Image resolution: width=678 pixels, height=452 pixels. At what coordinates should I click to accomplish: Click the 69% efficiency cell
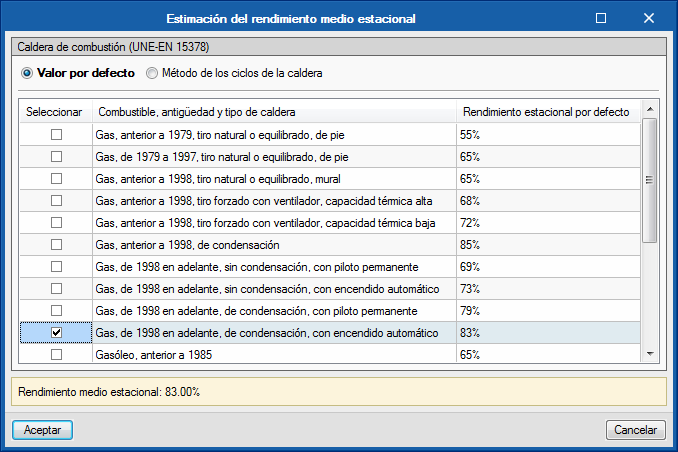(x=548, y=267)
